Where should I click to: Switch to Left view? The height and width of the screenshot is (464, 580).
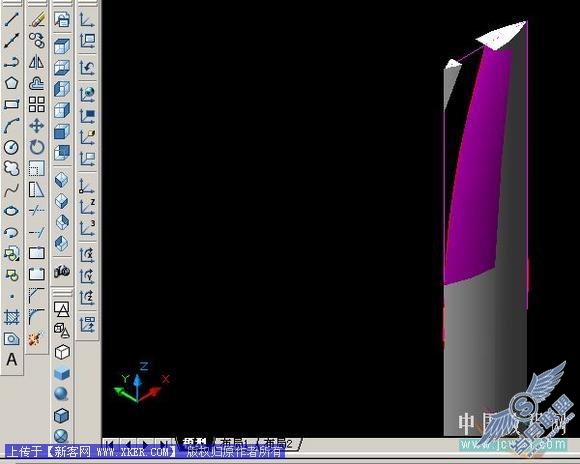62,89
